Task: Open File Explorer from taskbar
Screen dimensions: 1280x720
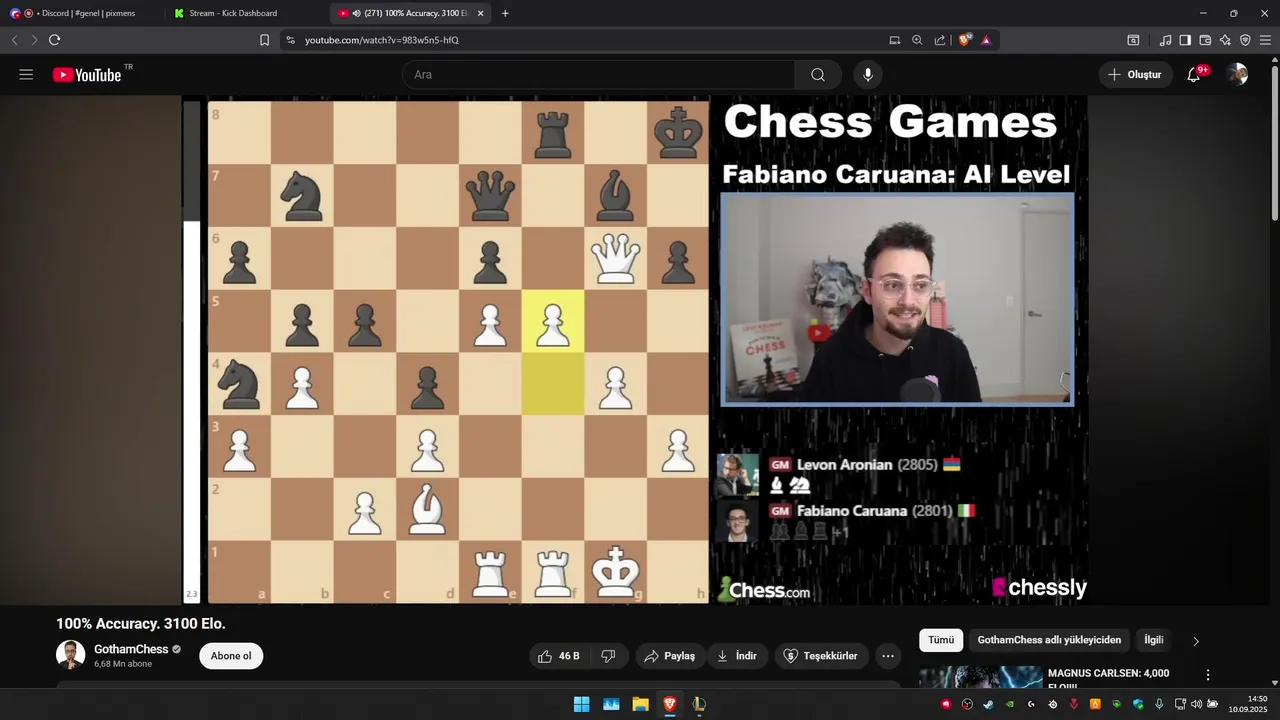Action: 640,704
